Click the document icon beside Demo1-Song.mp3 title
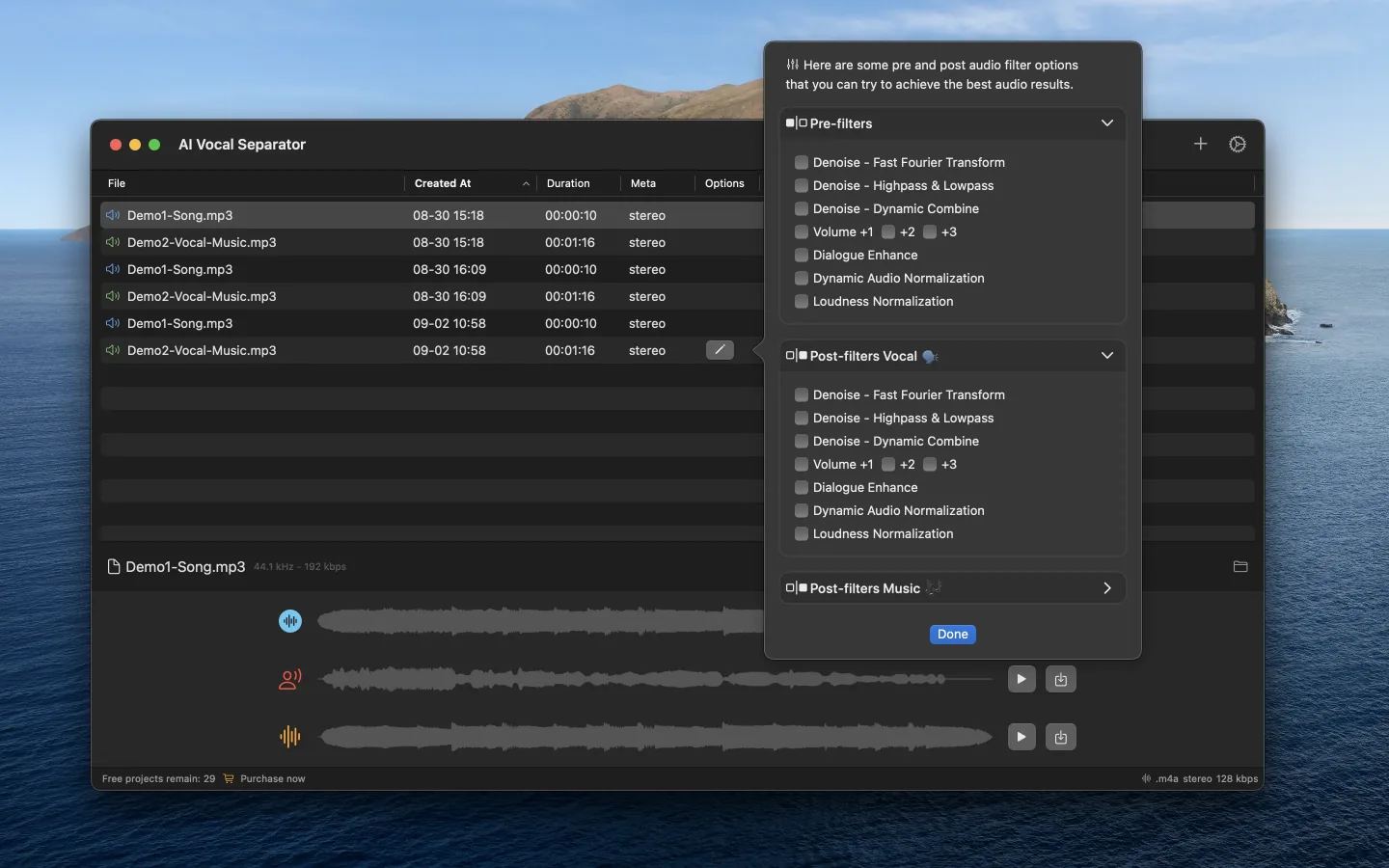The height and width of the screenshot is (868, 1389). tap(114, 566)
